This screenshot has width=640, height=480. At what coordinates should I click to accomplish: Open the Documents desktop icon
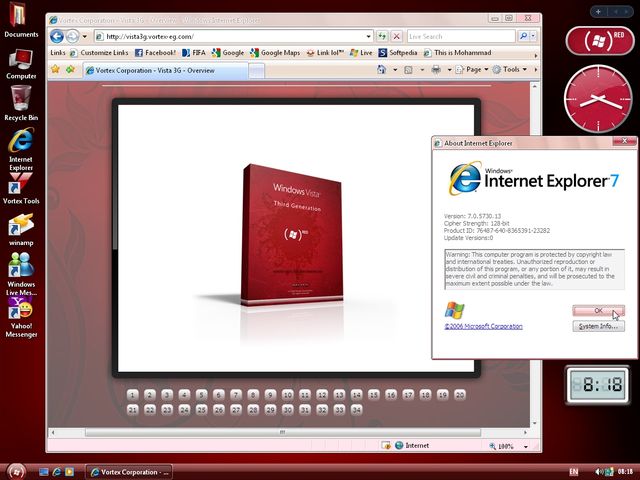[x=21, y=21]
